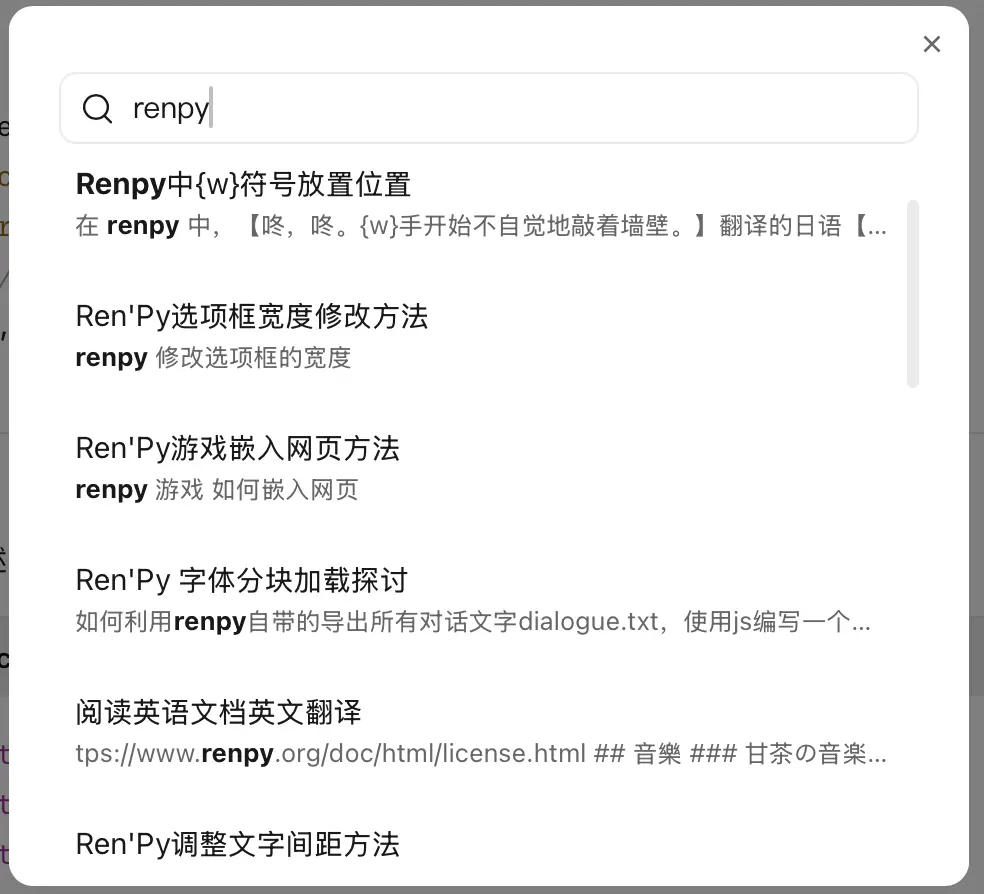Viewport: 984px width, 894px height.
Task: Close the search dialog with the X
Action: pyautogui.click(x=931, y=44)
